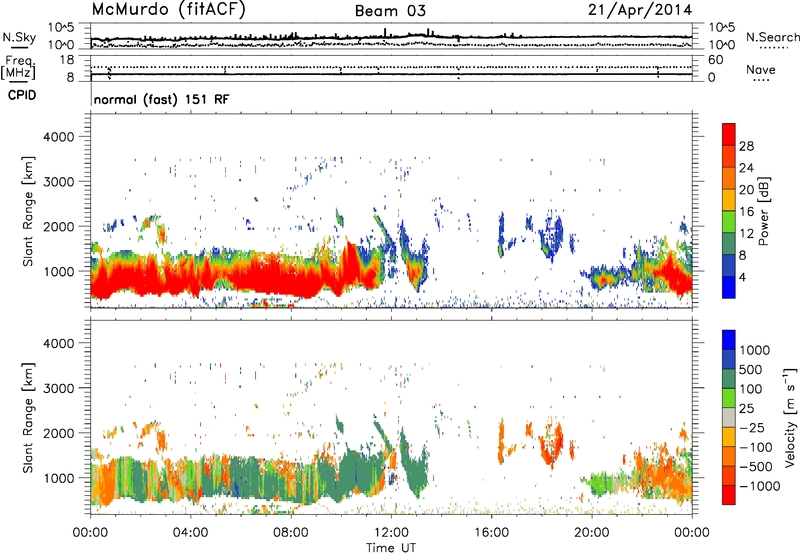Click the '3000' tick on the velocity panel
Image resolution: width=800 pixels, height=554 pixels.
[x=59, y=388]
